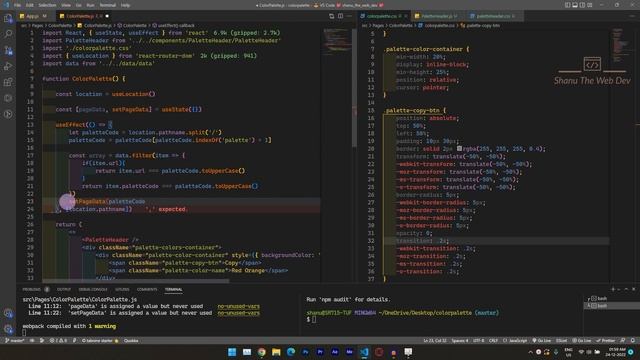Open Photoshop from the taskbar
The image size is (640, 360).
(x=305, y=352)
